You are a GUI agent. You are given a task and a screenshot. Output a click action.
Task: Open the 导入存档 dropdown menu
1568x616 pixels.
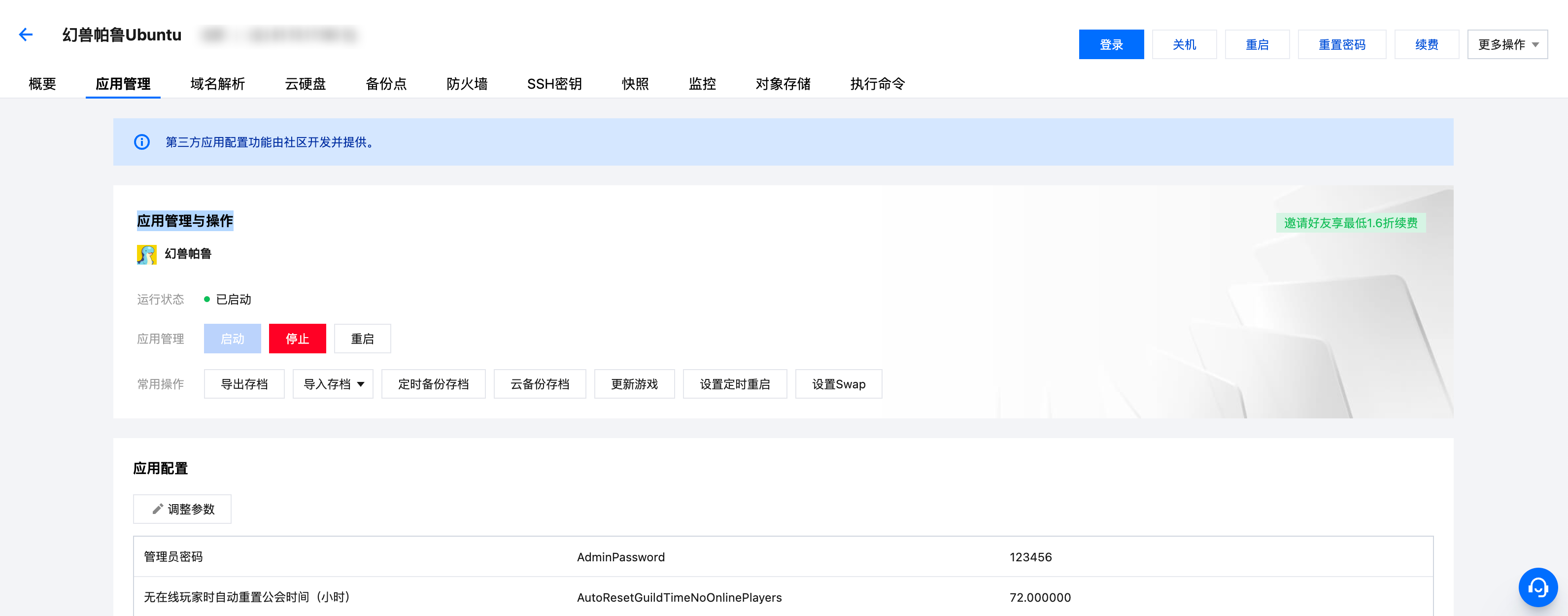tap(333, 384)
